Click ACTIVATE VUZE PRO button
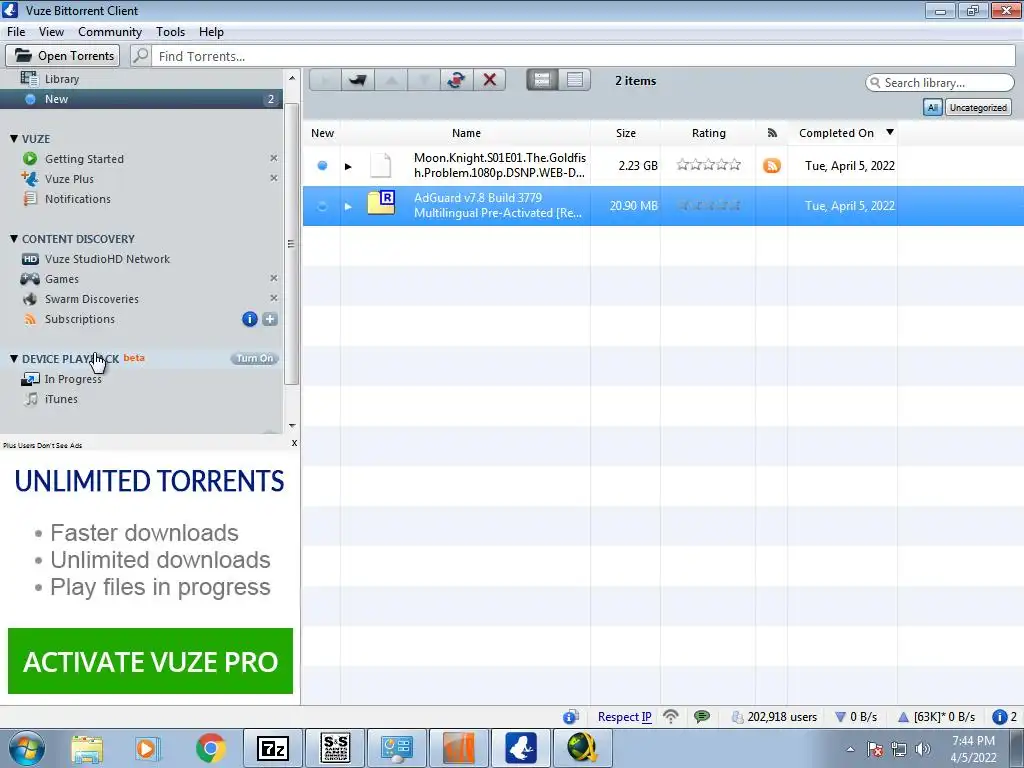This screenshot has height=768, width=1024. click(x=150, y=661)
